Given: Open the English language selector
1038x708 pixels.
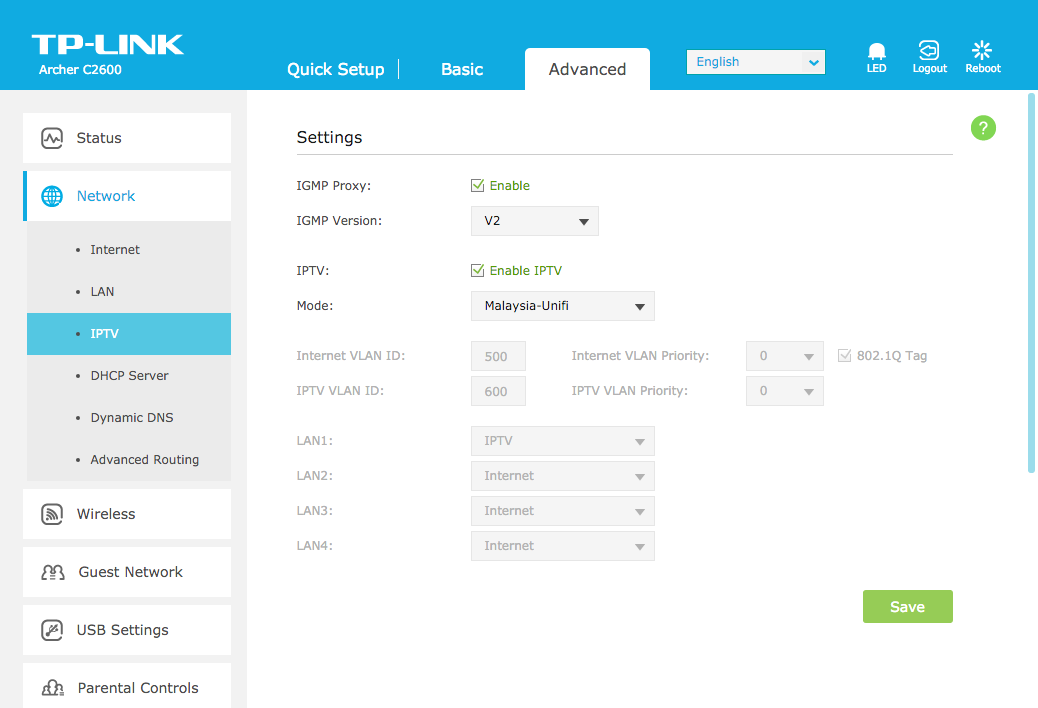Looking at the screenshot, I should tap(755, 62).
